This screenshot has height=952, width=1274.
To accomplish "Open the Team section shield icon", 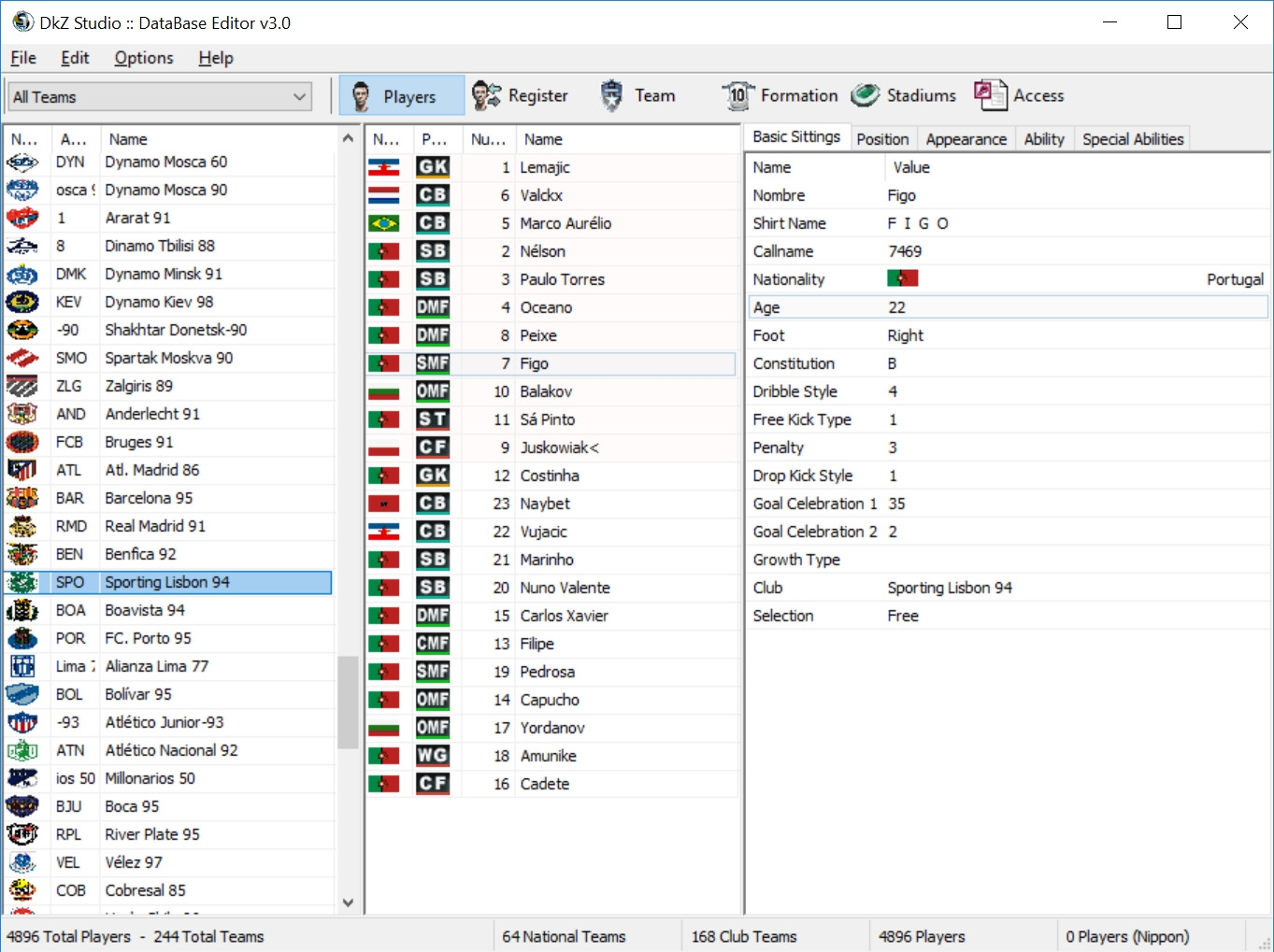I will [611, 95].
